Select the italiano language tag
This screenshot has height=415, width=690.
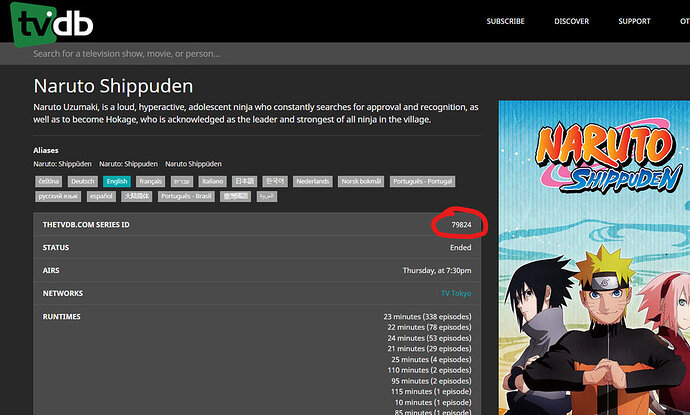213,181
